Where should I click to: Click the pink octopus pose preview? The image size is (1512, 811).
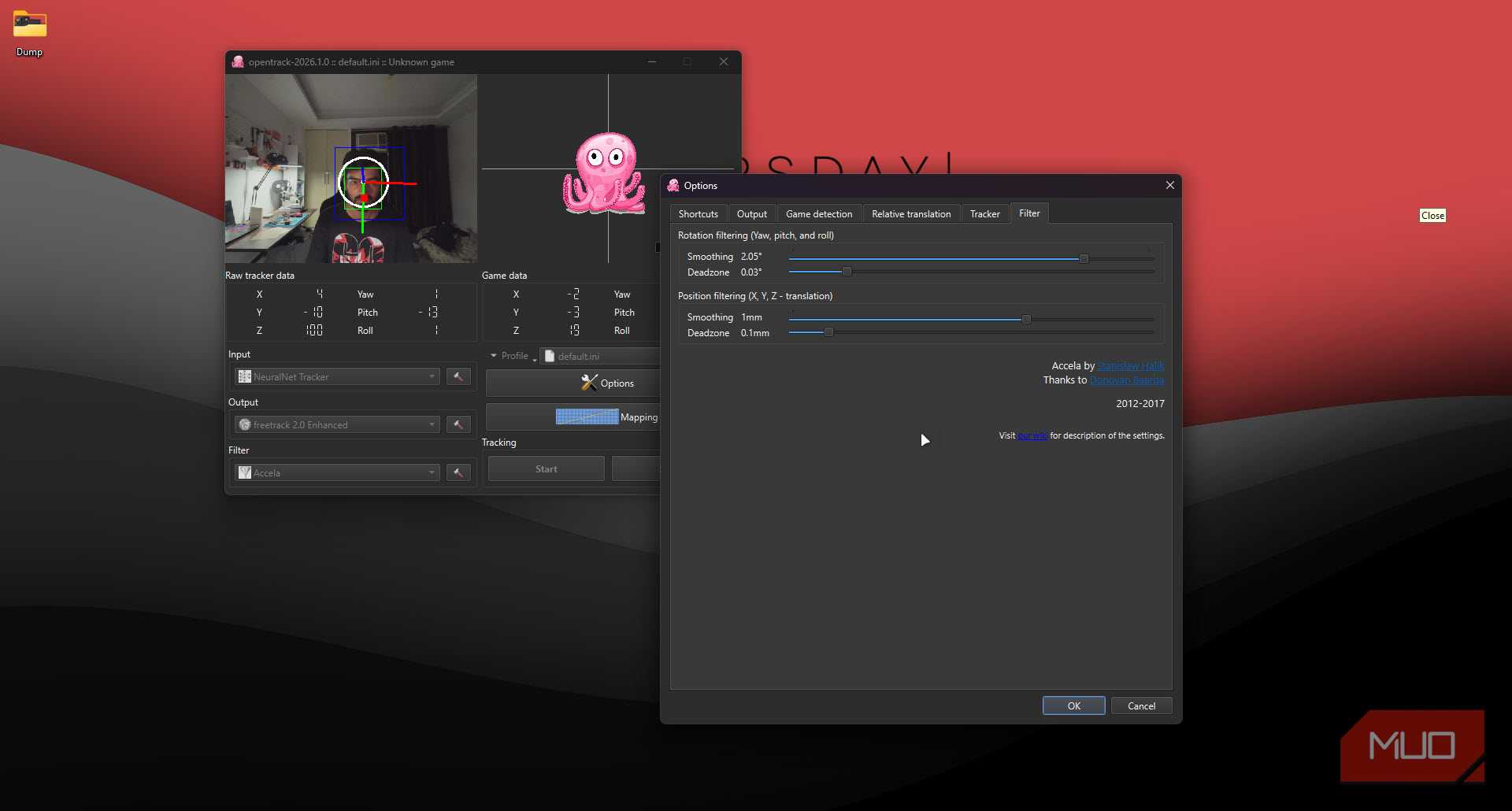coord(603,173)
